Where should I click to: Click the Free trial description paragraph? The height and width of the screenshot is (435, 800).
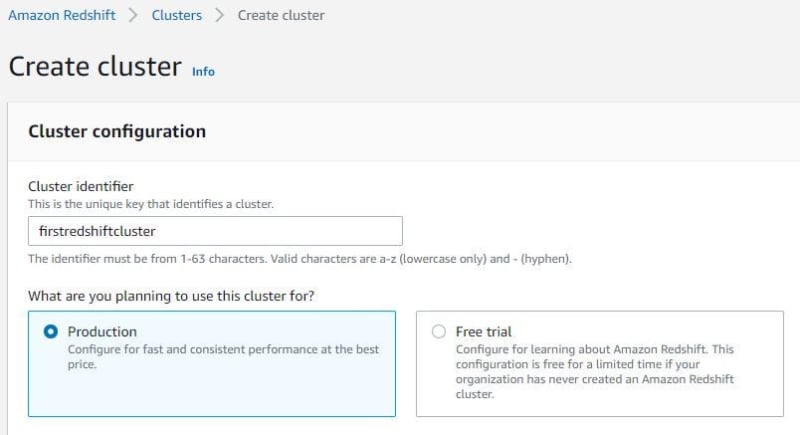pyautogui.click(x=594, y=371)
